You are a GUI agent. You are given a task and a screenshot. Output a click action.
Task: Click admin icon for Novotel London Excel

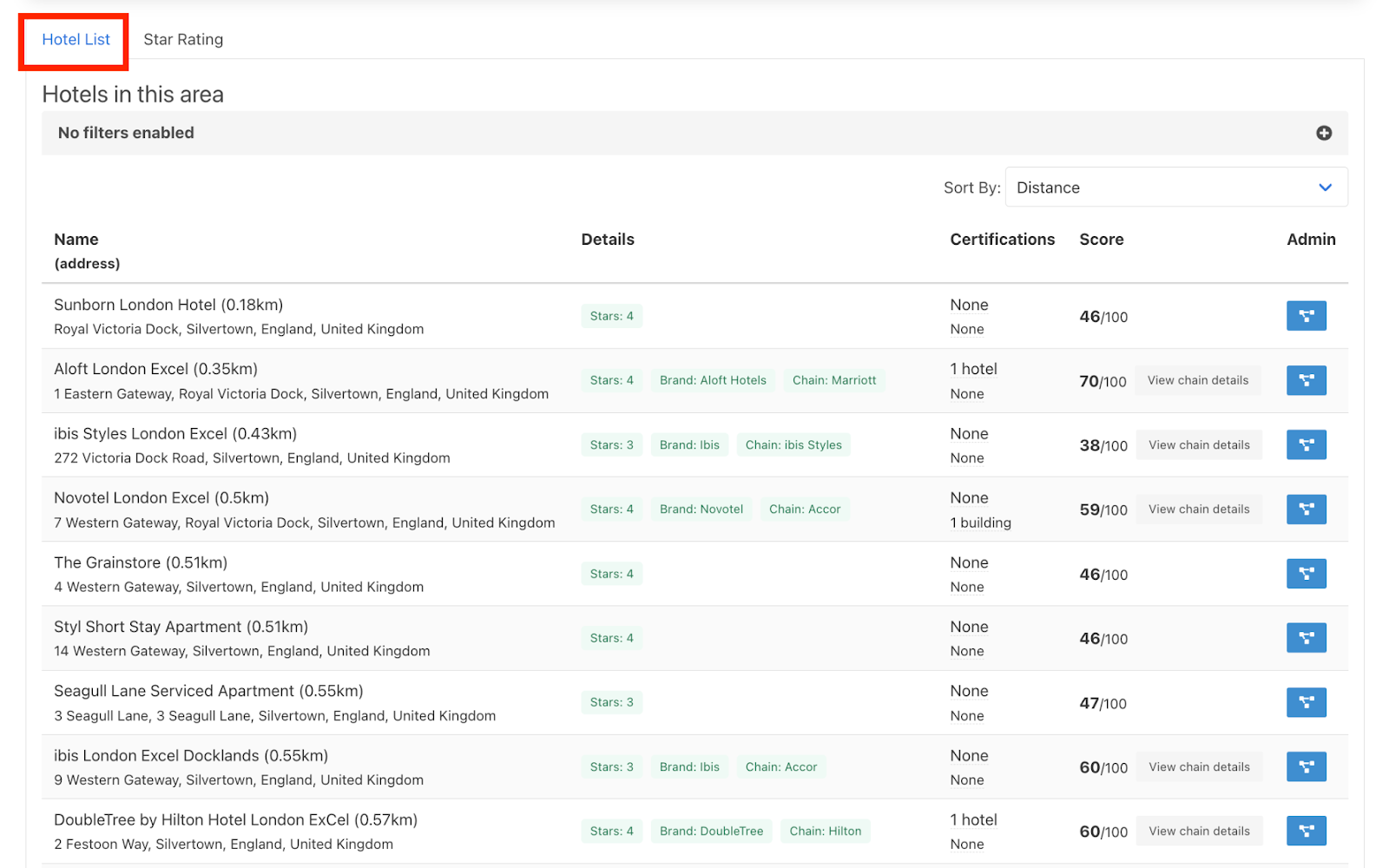1306,509
